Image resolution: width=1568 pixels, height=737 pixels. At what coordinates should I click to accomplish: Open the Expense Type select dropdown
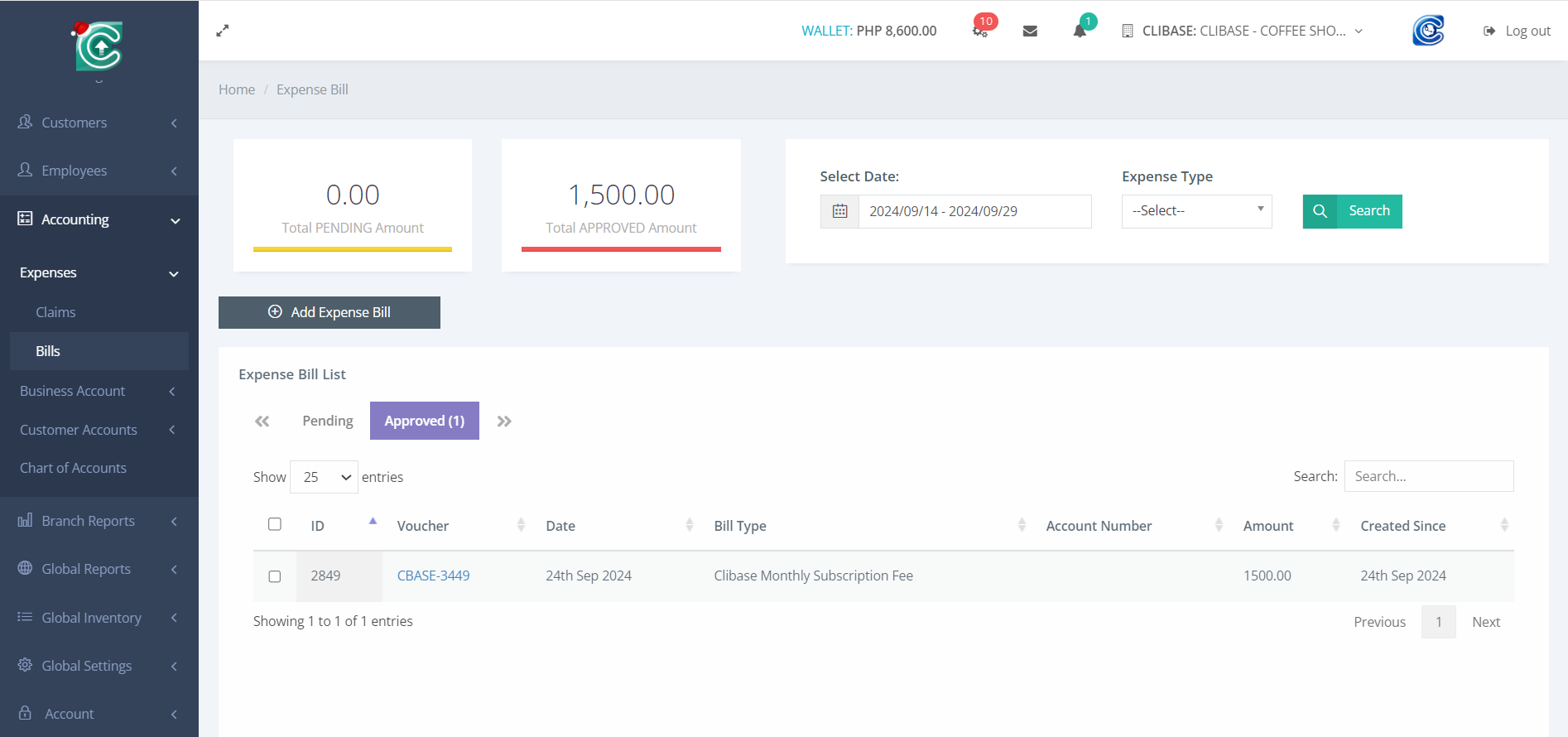click(x=1196, y=211)
